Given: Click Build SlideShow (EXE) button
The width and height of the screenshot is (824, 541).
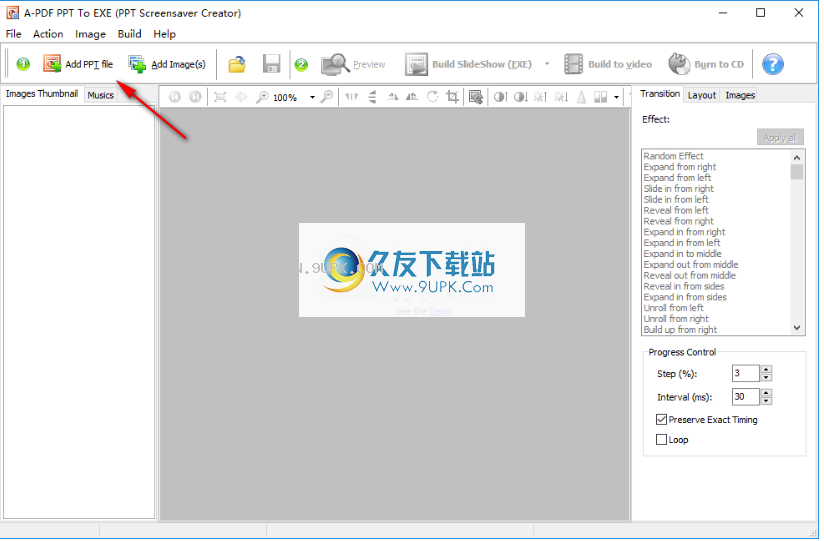Looking at the screenshot, I should point(468,64).
